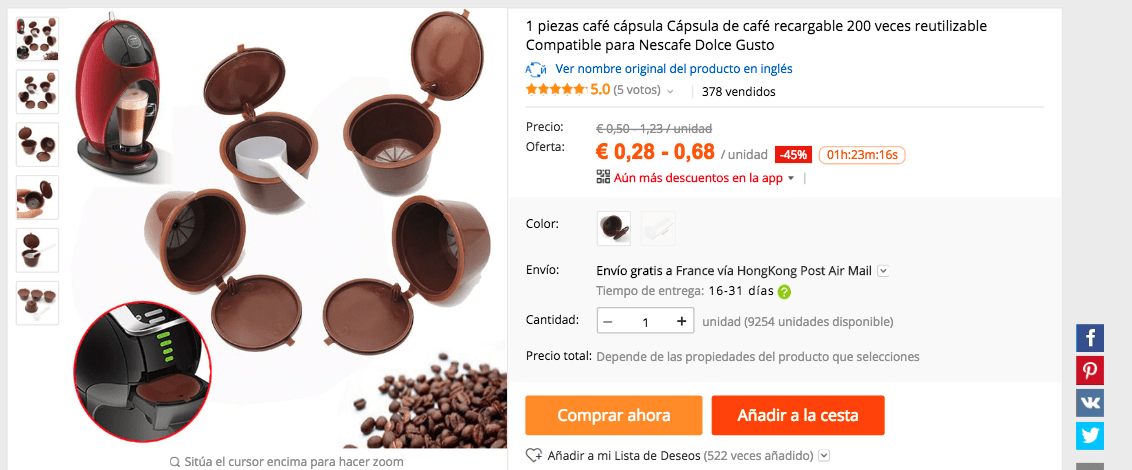Select the brown capsule color option

click(x=614, y=228)
